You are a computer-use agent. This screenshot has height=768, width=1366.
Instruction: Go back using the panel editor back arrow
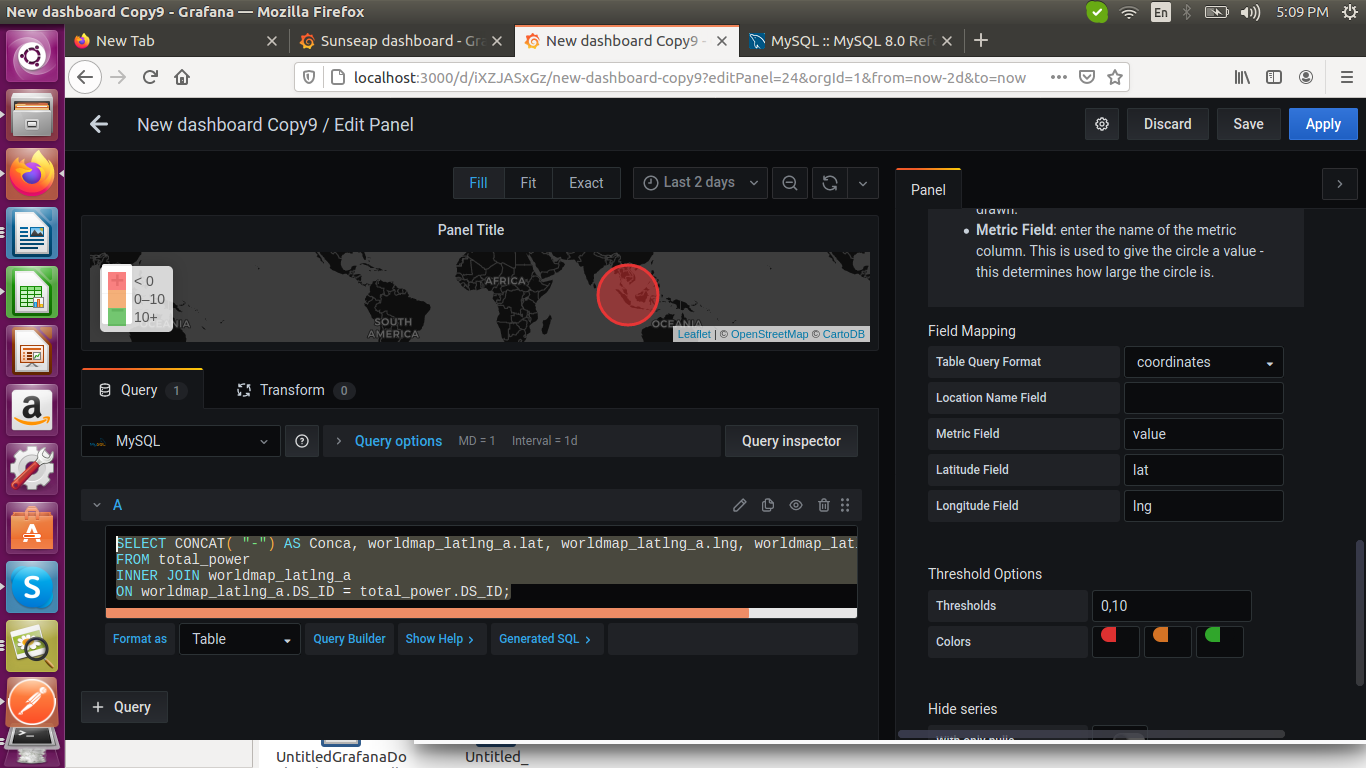click(98, 123)
